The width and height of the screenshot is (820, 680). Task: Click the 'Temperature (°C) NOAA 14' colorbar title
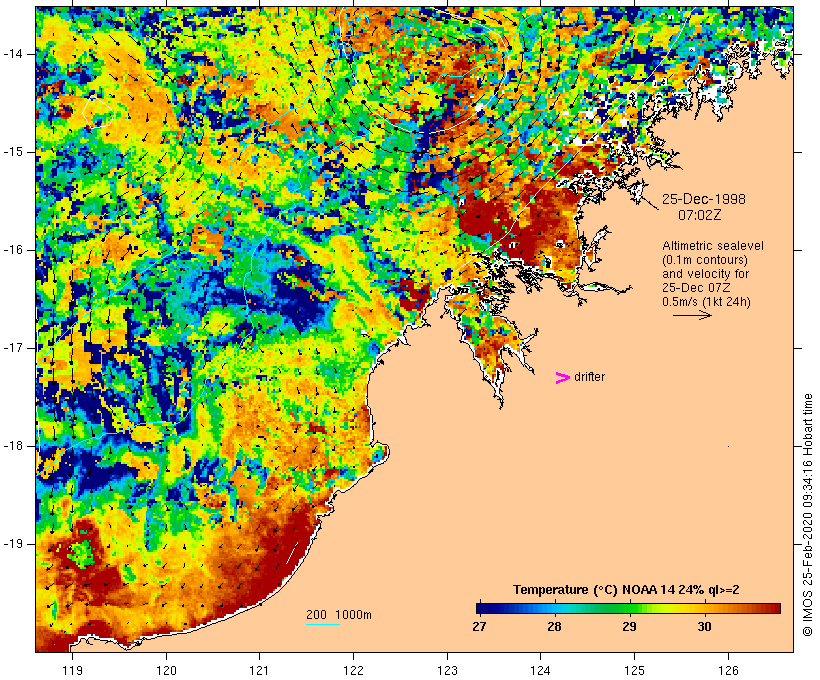point(593,590)
